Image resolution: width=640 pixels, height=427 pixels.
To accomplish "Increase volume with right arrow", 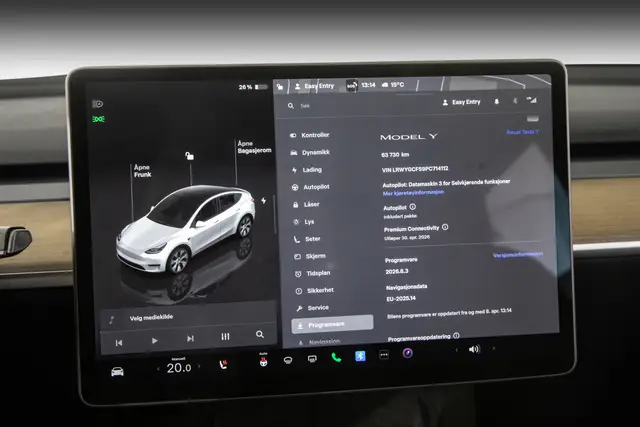I will click(493, 348).
